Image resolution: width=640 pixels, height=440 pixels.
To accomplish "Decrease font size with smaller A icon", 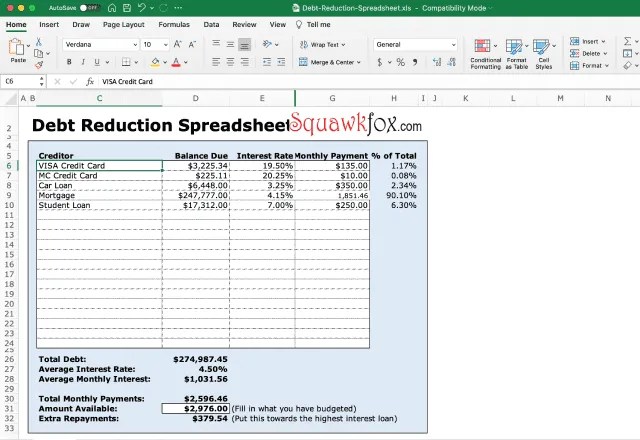I will tap(192, 44).
